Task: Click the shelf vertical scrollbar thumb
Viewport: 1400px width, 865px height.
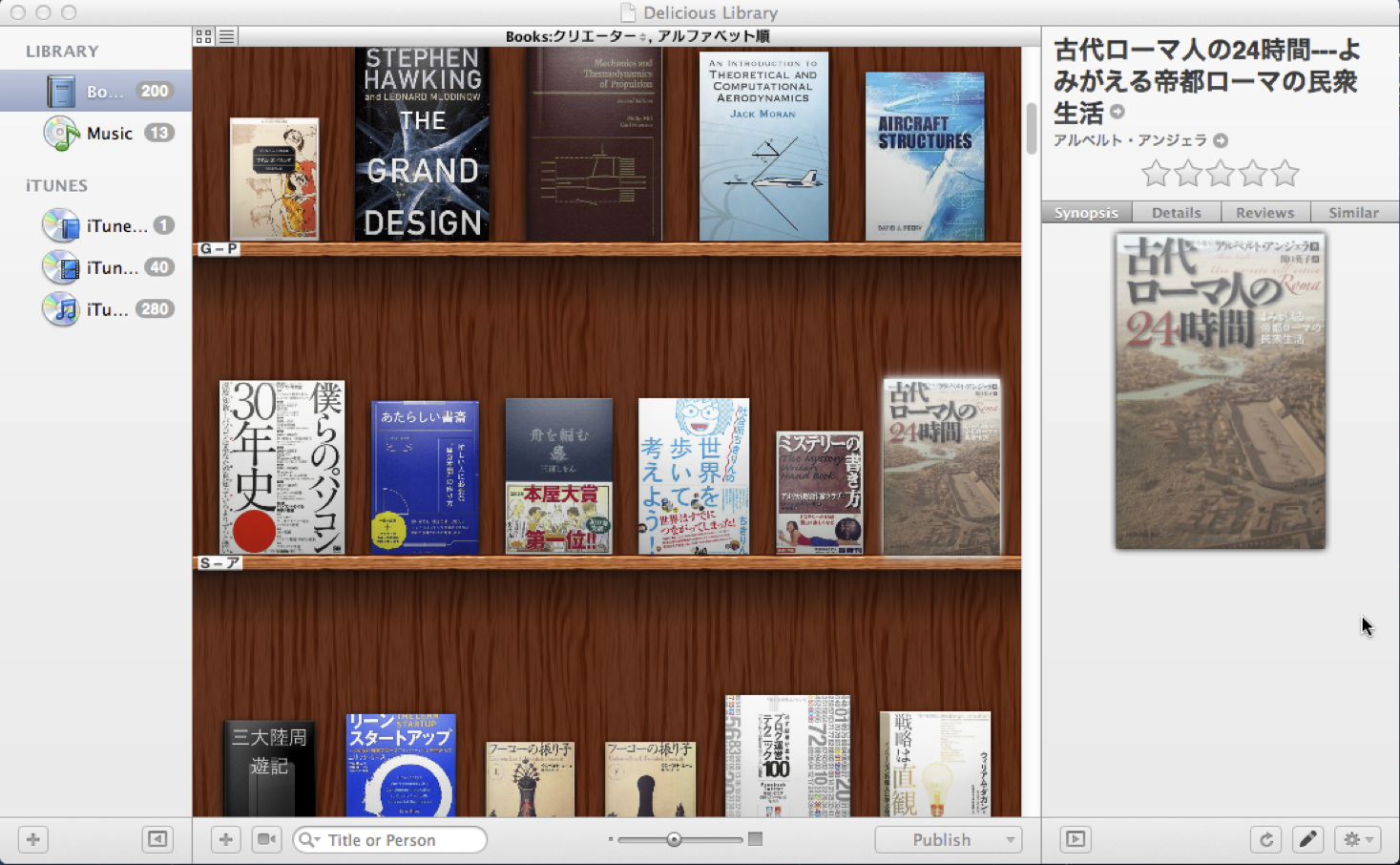Action: coord(1032,128)
